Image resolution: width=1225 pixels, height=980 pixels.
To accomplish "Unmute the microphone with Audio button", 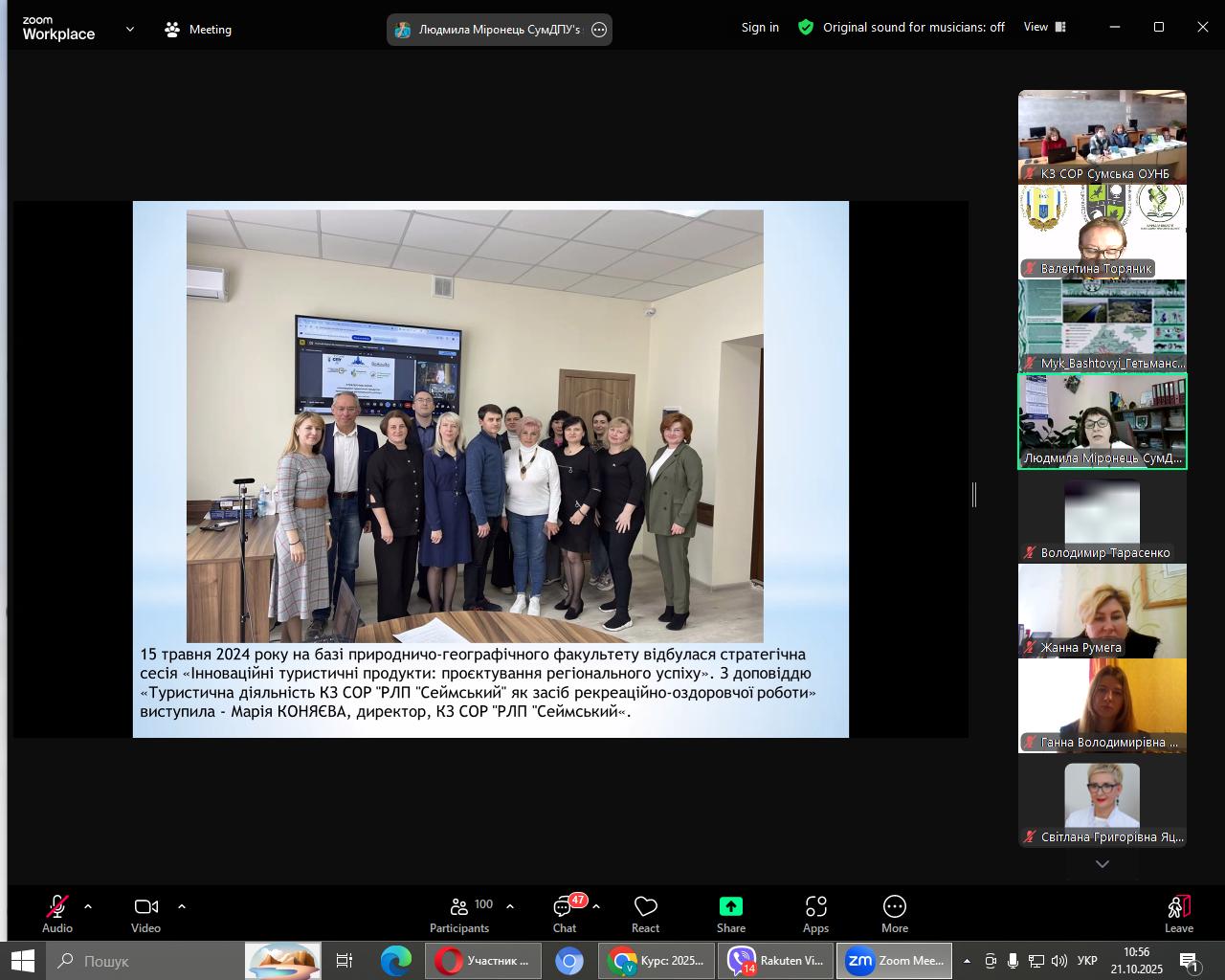I will pos(57,914).
